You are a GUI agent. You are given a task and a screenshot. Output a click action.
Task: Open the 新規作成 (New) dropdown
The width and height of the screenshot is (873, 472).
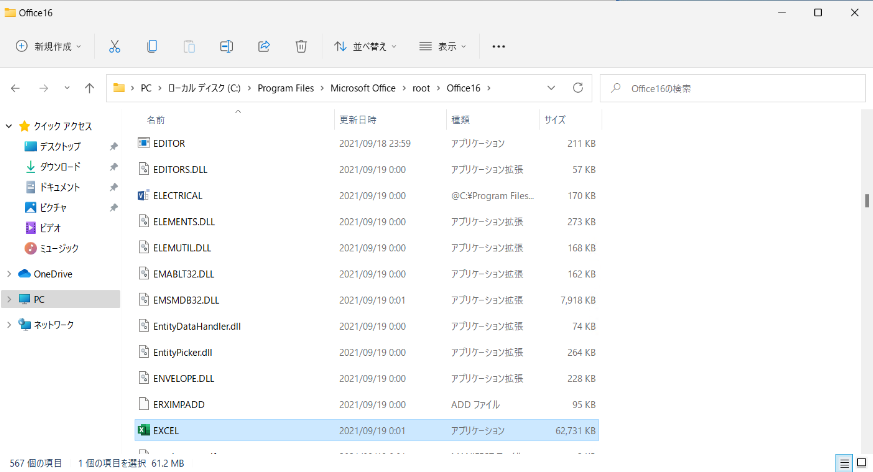tap(48, 46)
